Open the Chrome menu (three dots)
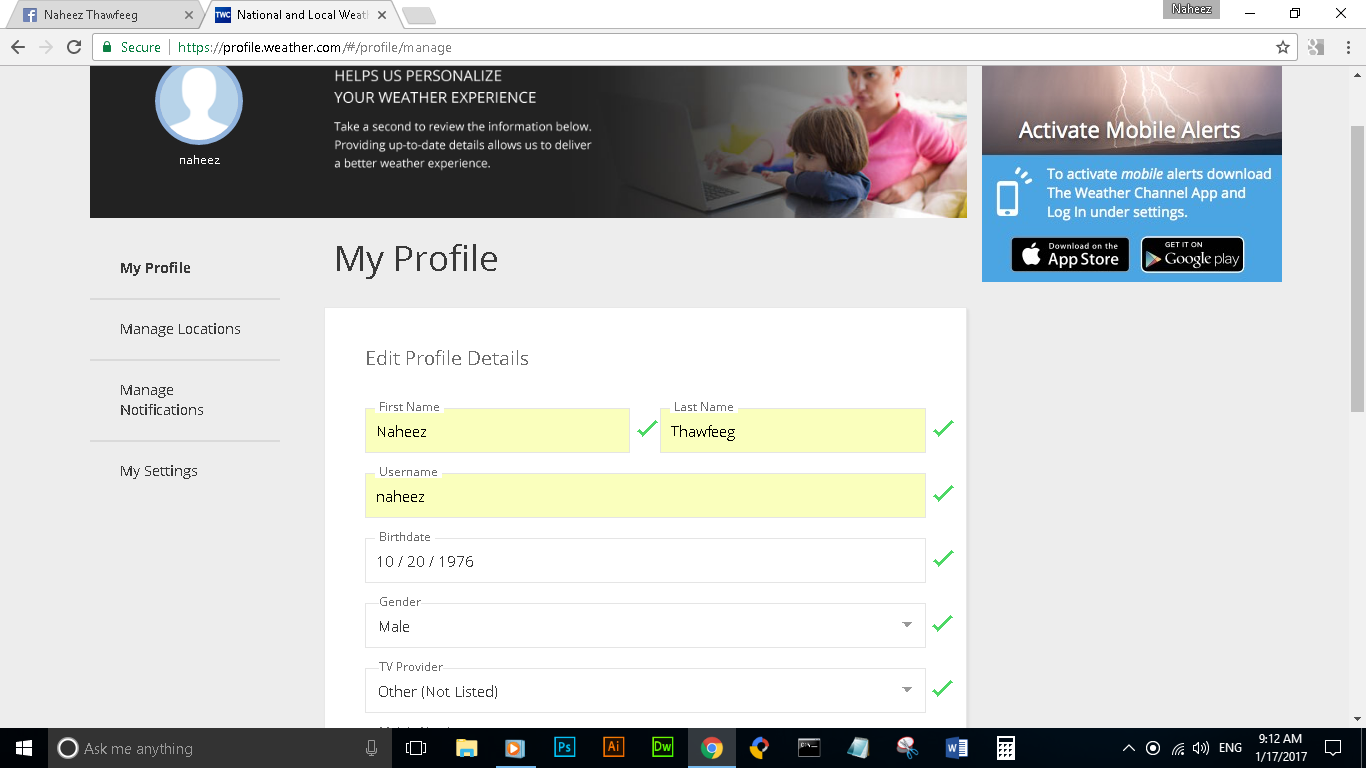 (1349, 47)
